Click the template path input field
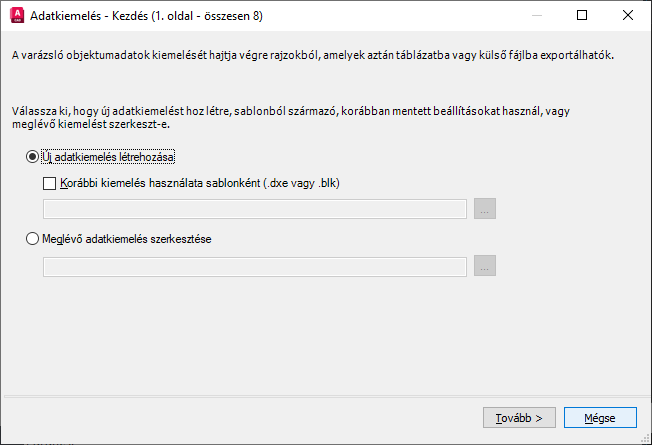This screenshot has height=445, width=652. click(x=255, y=209)
